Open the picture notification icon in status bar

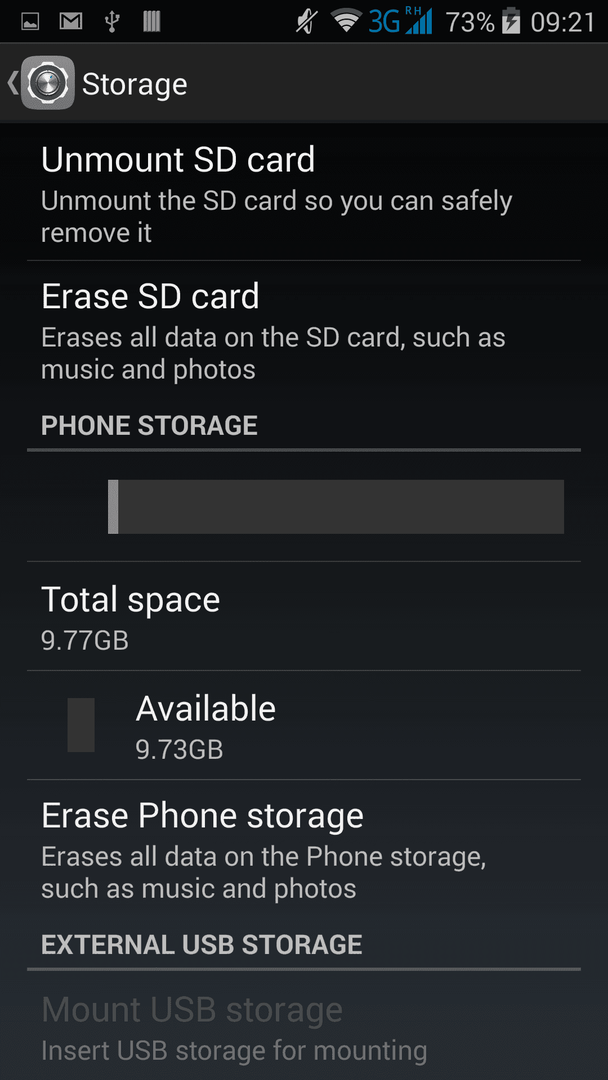pos(30,22)
